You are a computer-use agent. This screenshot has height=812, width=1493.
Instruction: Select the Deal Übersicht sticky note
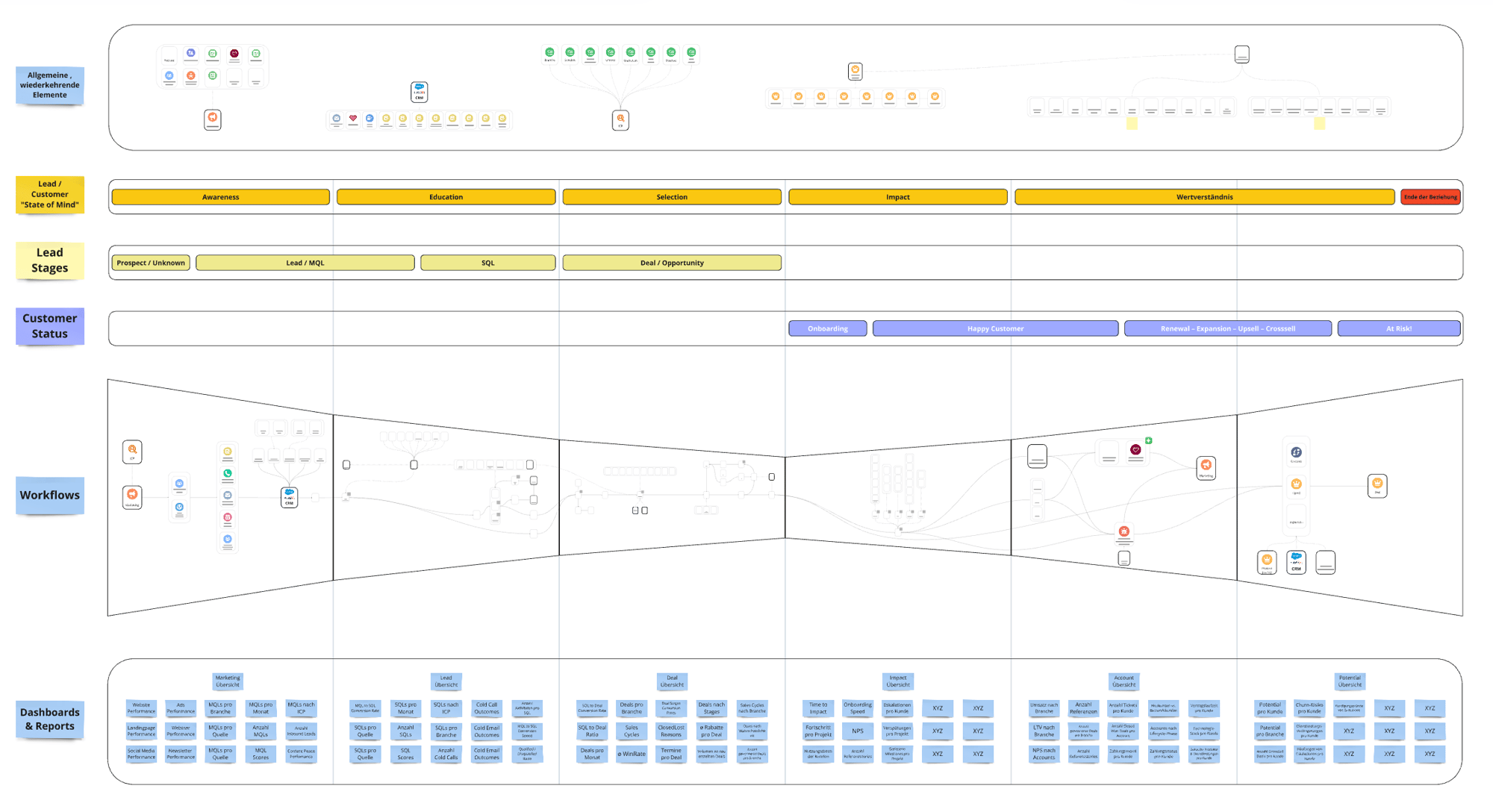672,681
